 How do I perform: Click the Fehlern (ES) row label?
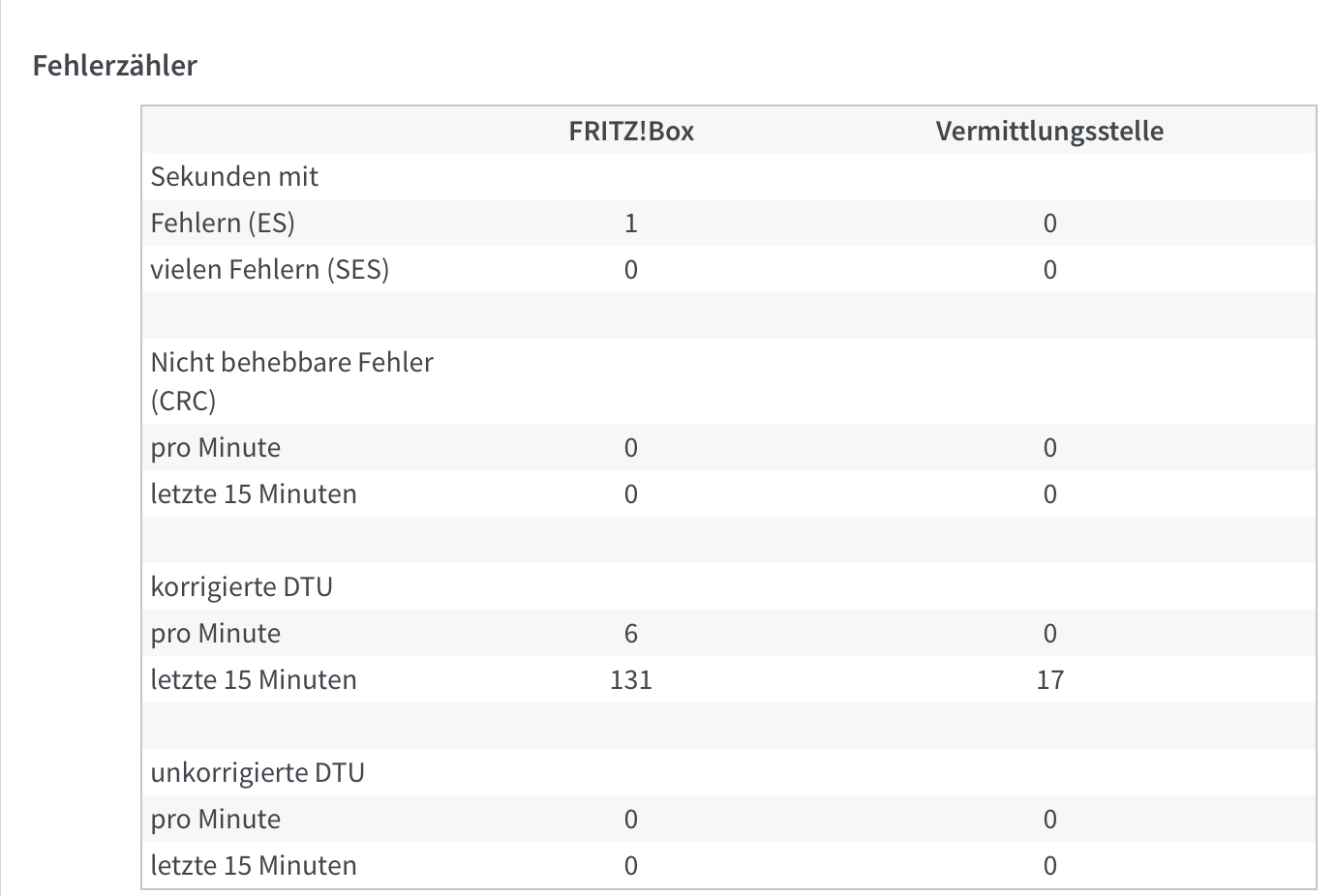click(223, 223)
